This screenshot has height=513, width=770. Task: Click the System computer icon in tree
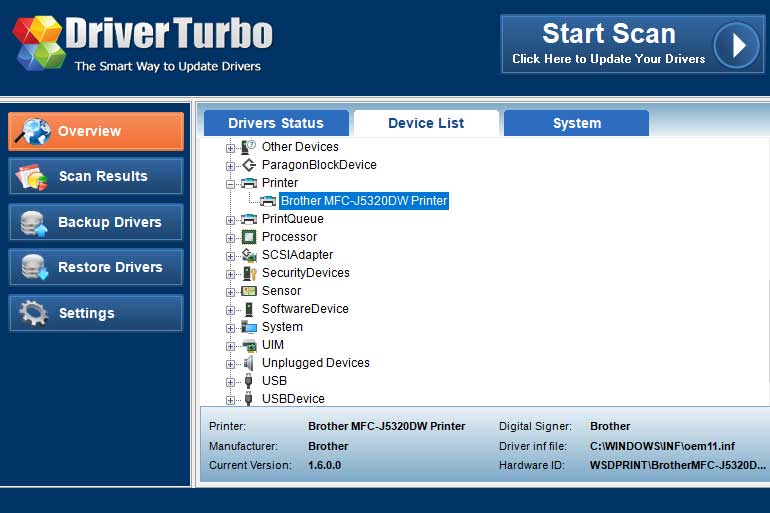click(x=249, y=327)
